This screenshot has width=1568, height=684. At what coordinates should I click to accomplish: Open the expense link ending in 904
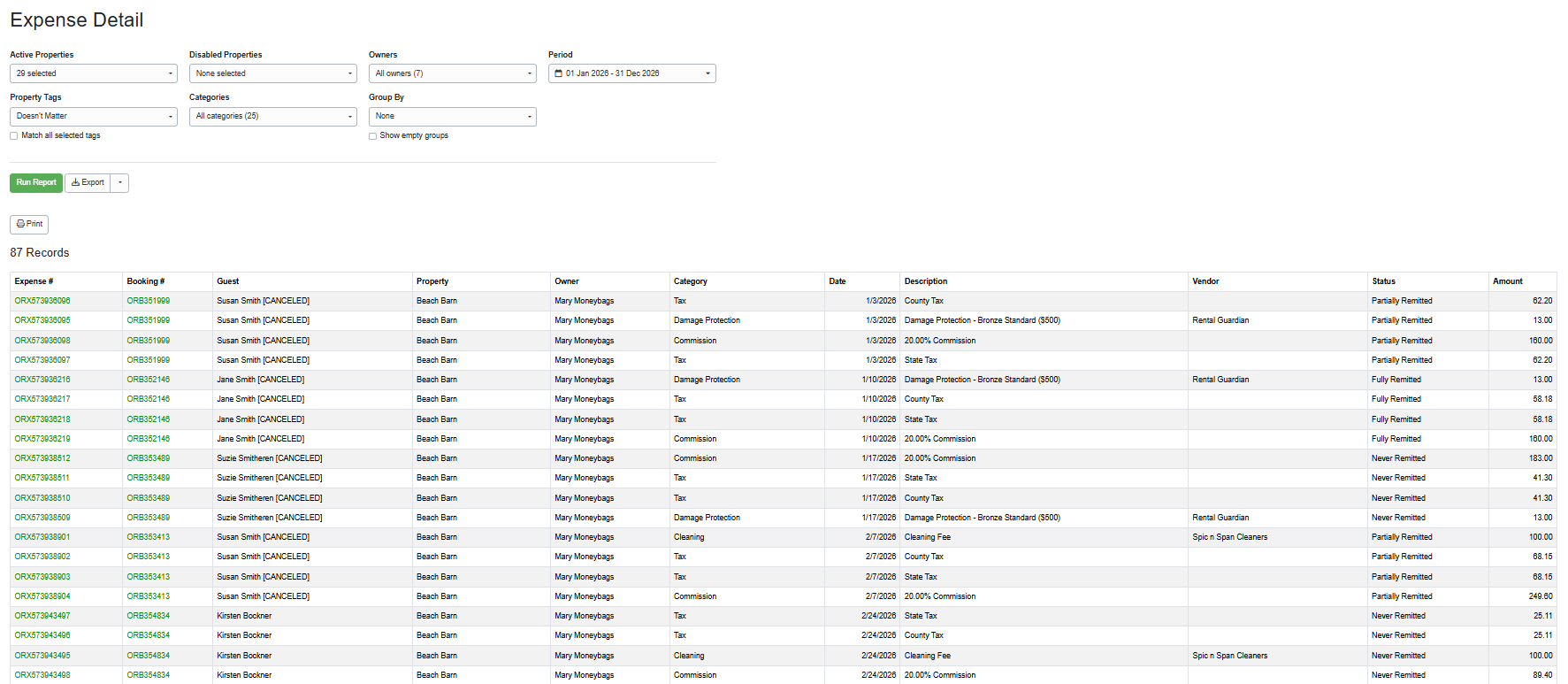(42, 596)
